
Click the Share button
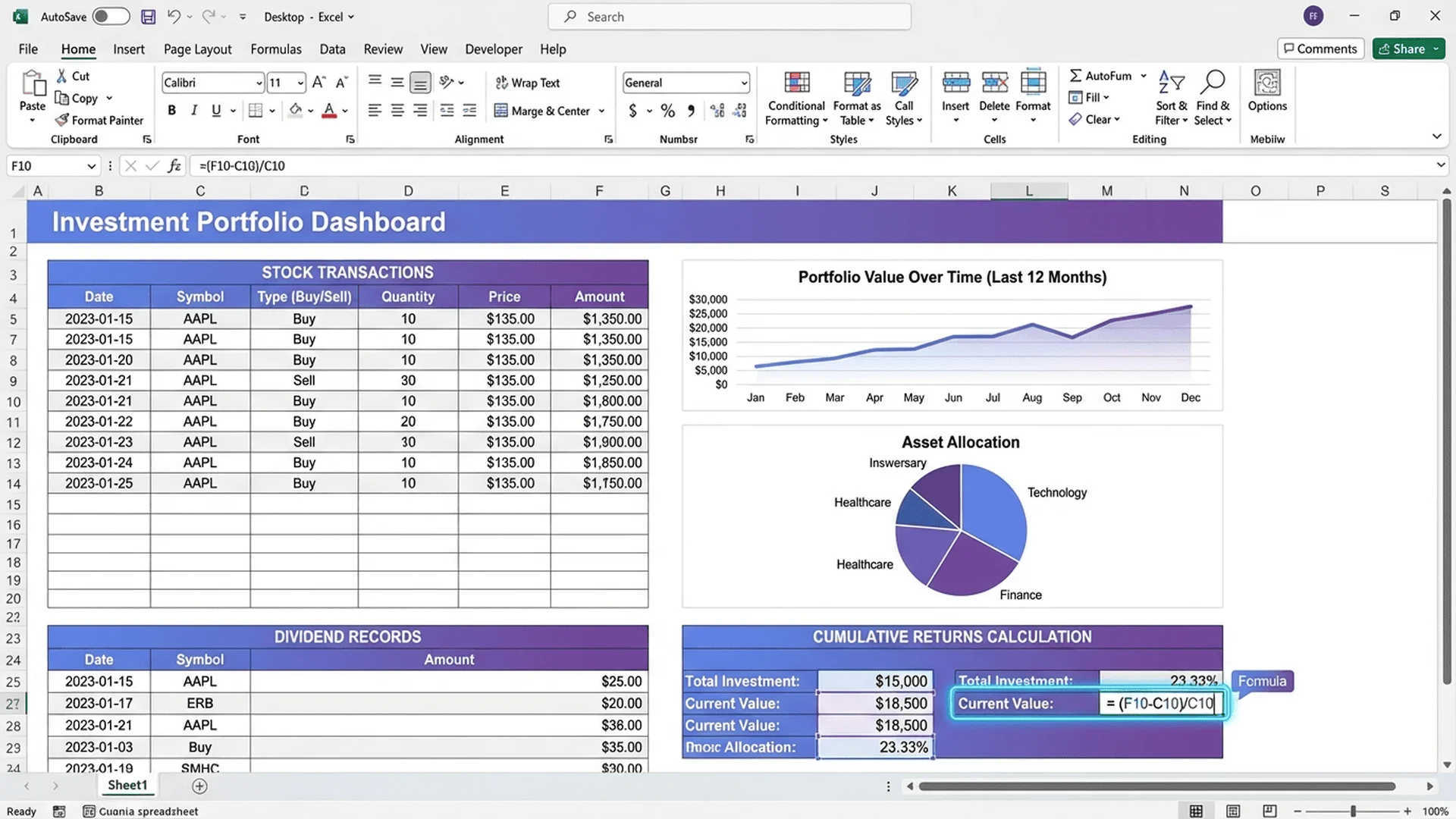pos(1401,49)
